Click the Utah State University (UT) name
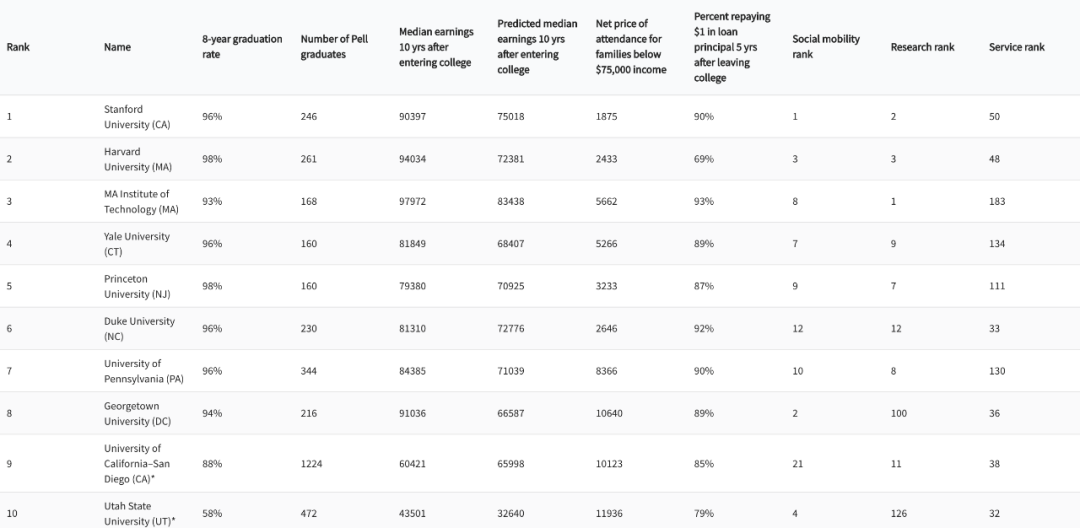The image size is (1080, 528). pos(140,513)
